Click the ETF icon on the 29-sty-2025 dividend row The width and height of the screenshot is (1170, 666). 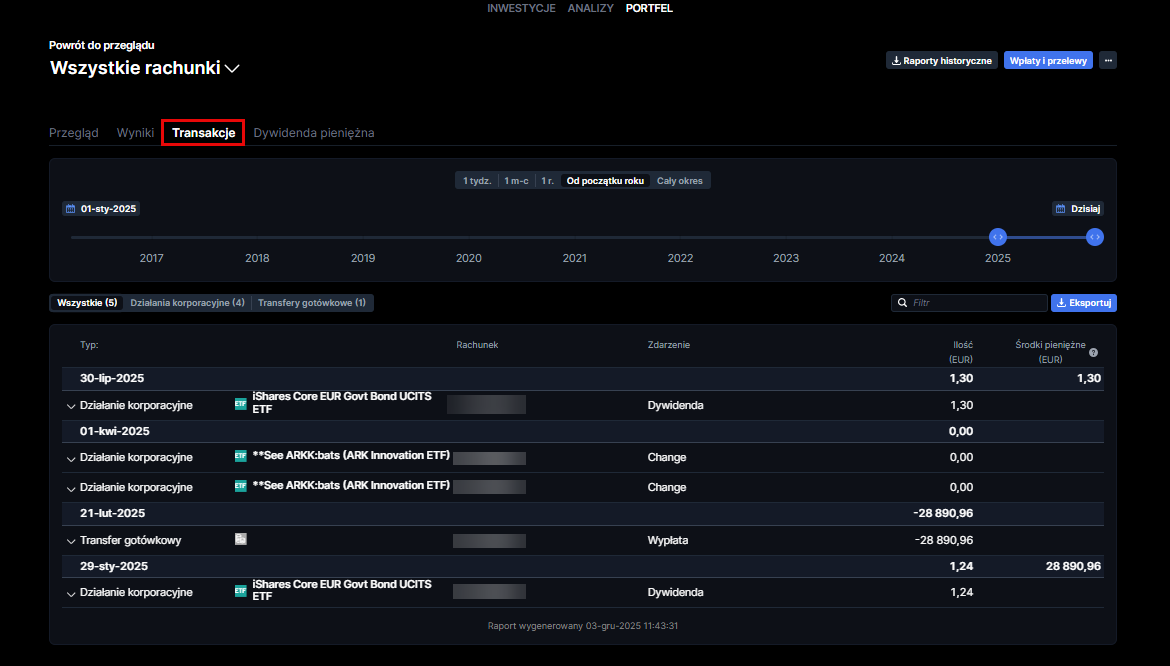240,591
